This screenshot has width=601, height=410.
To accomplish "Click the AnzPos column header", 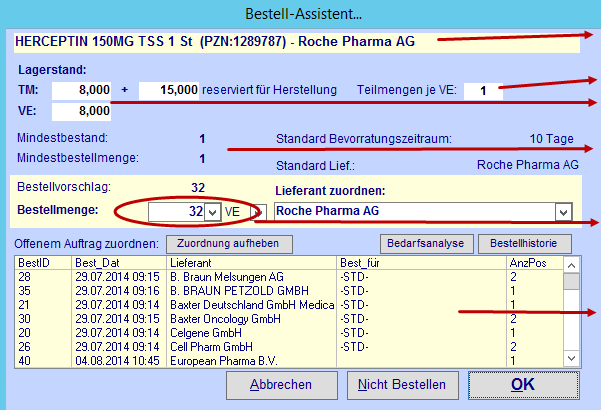I will [x=535, y=263].
